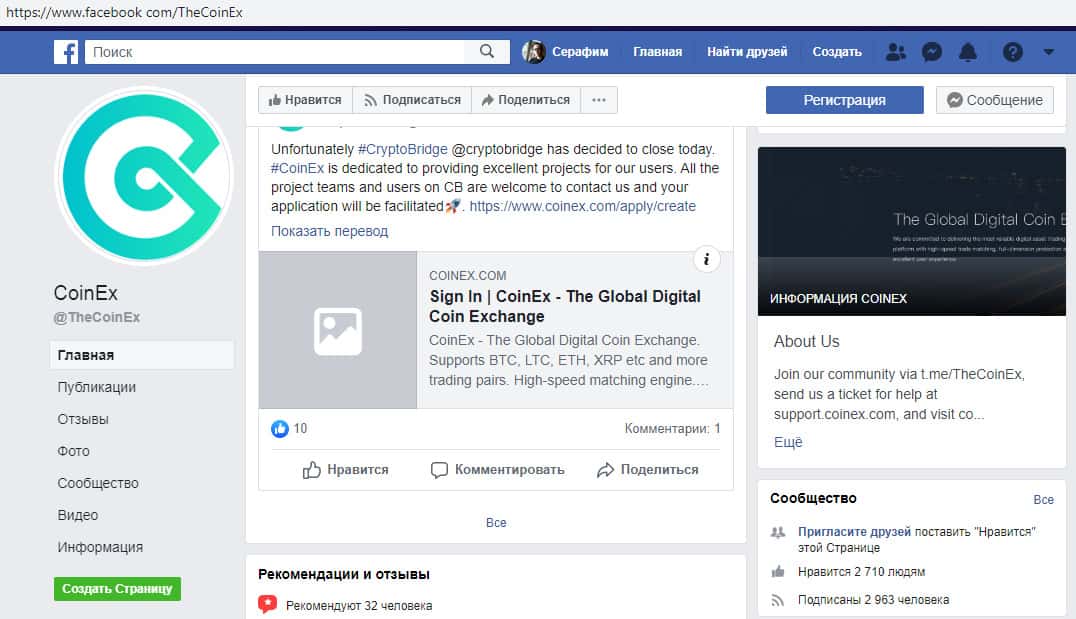Screen dimensions: 1076x619
Task: Click the Подписаться button
Action: pyautogui.click(x=412, y=100)
